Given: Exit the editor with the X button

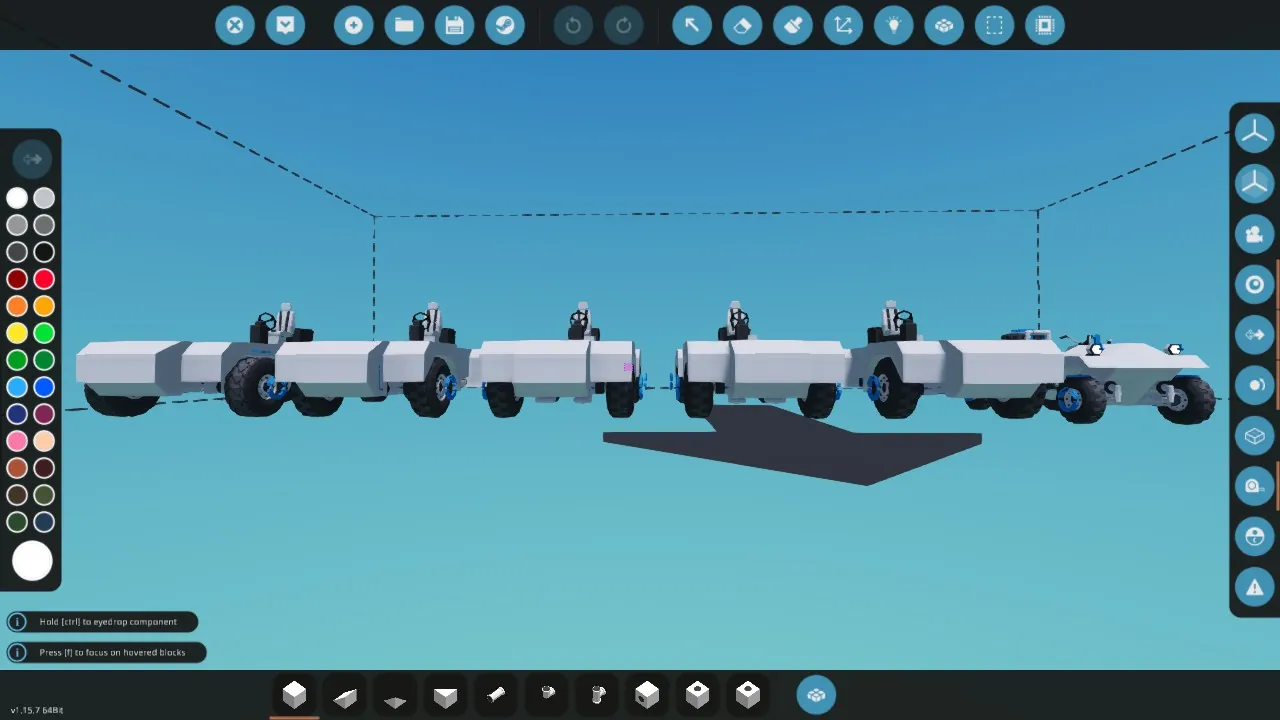Looking at the screenshot, I should coord(235,25).
